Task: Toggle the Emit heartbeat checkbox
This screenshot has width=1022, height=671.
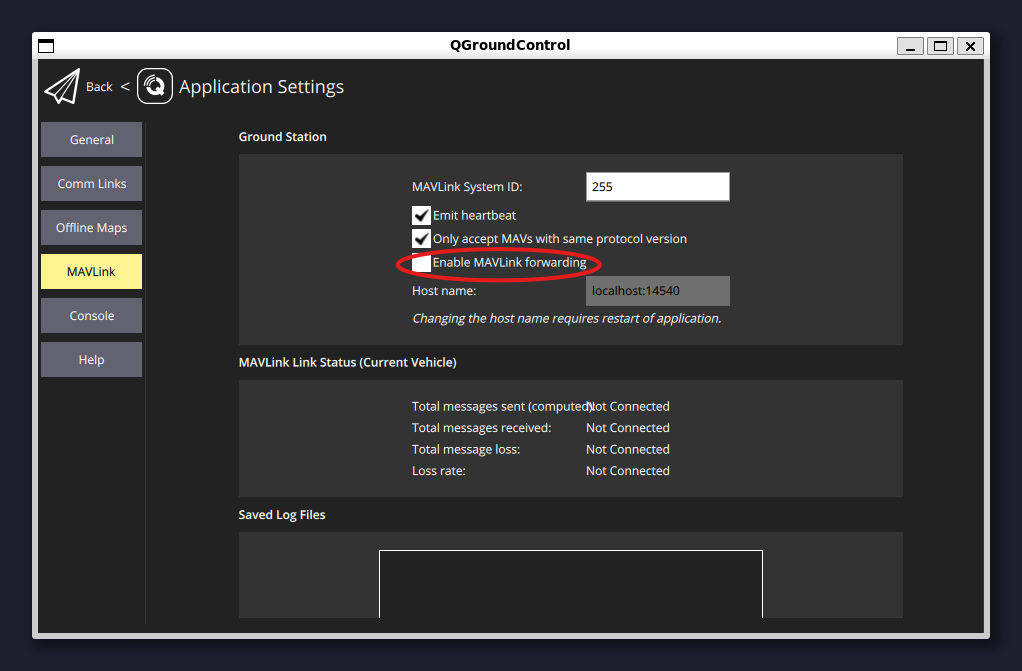Action: coord(422,215)
